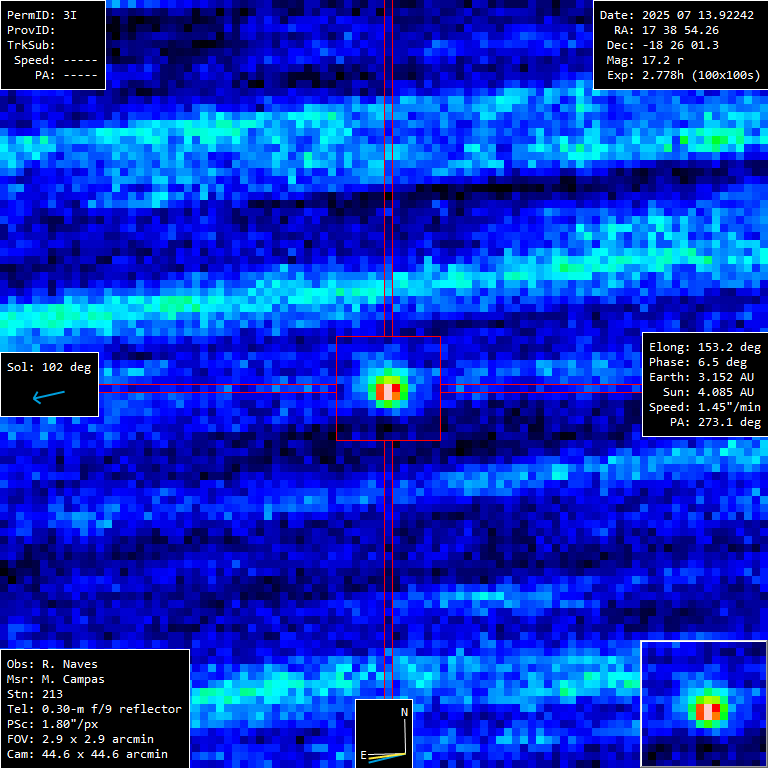This screenshot has height=768, width=768.
Task: Select the "TrkSub:" label
Action: [31, 45]
